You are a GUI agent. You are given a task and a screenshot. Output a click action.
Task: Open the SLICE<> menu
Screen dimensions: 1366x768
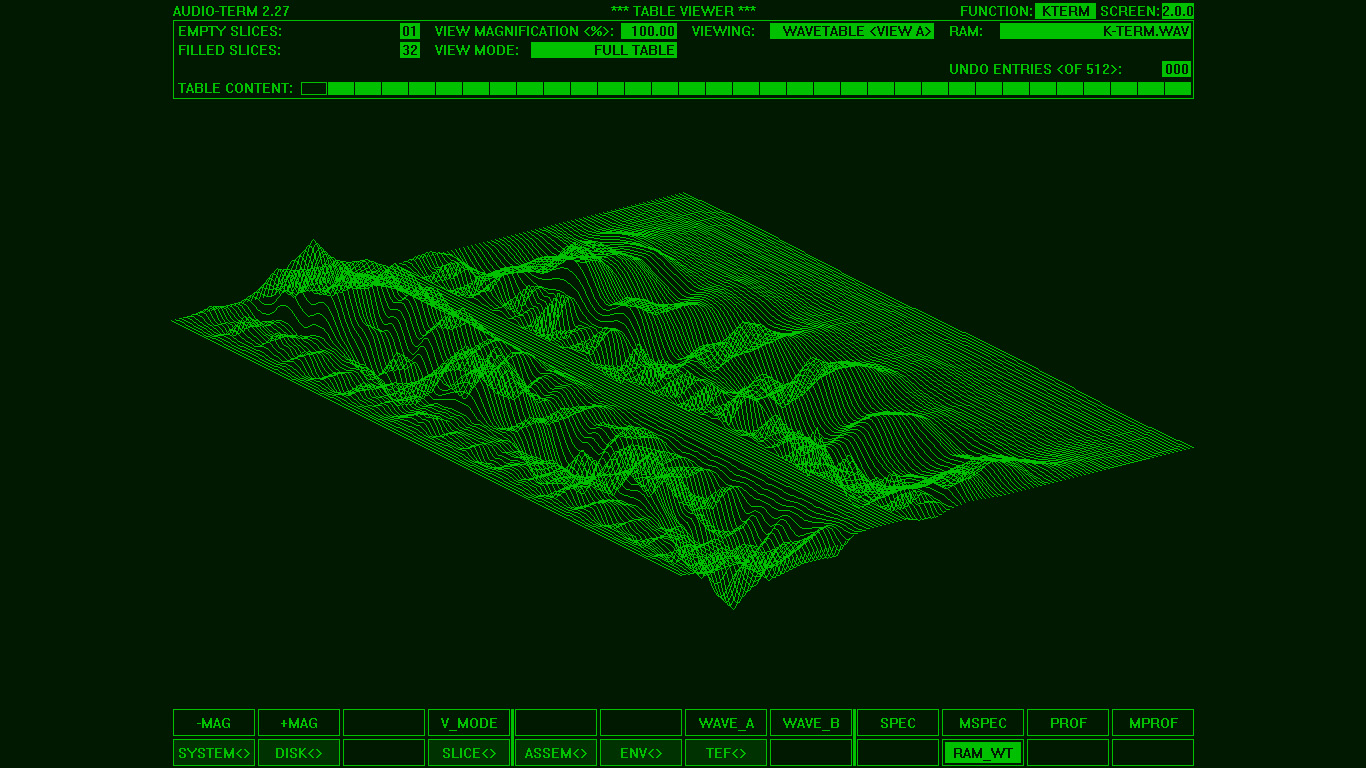(x=469, y=753)
